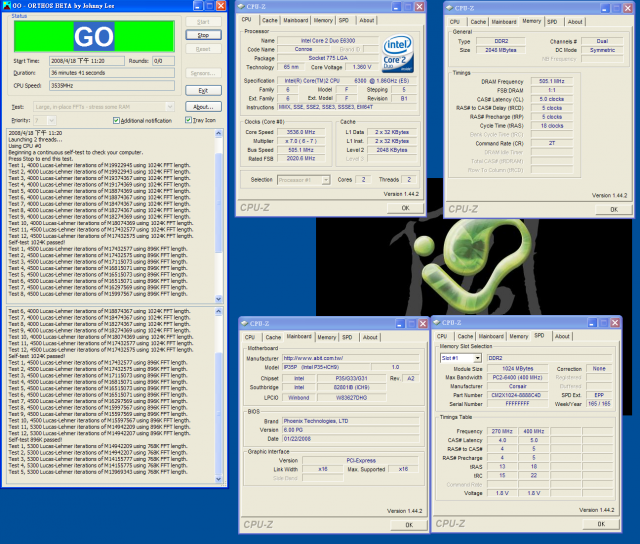Open the Slot #1 memory slot dropdown

coord(477,358)
